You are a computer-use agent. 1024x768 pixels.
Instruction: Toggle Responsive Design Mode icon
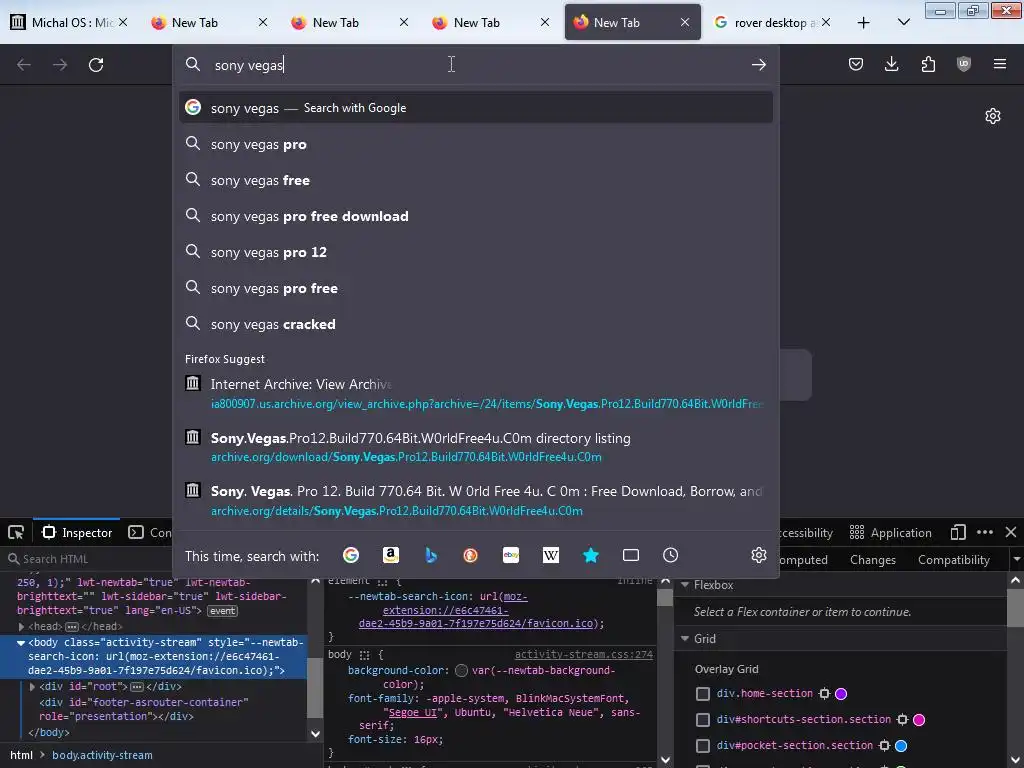coord(957,532)
